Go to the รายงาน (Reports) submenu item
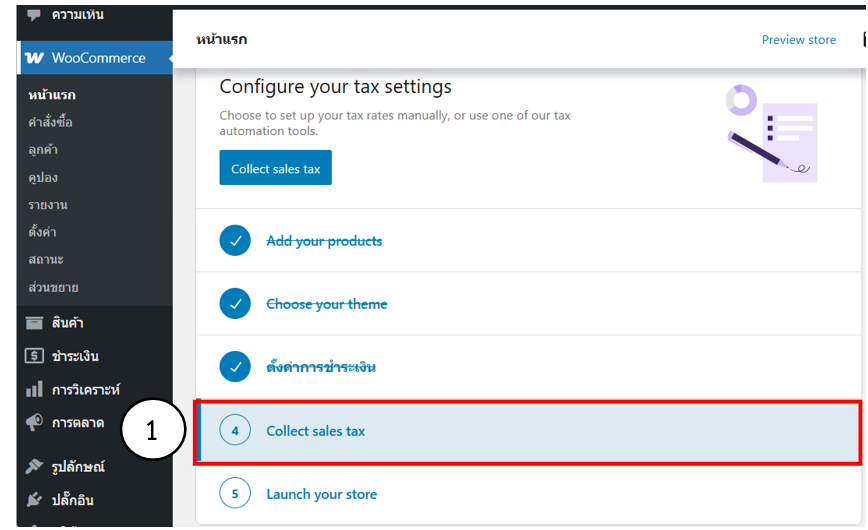868x530 pixels. click(x=48, y=205)
